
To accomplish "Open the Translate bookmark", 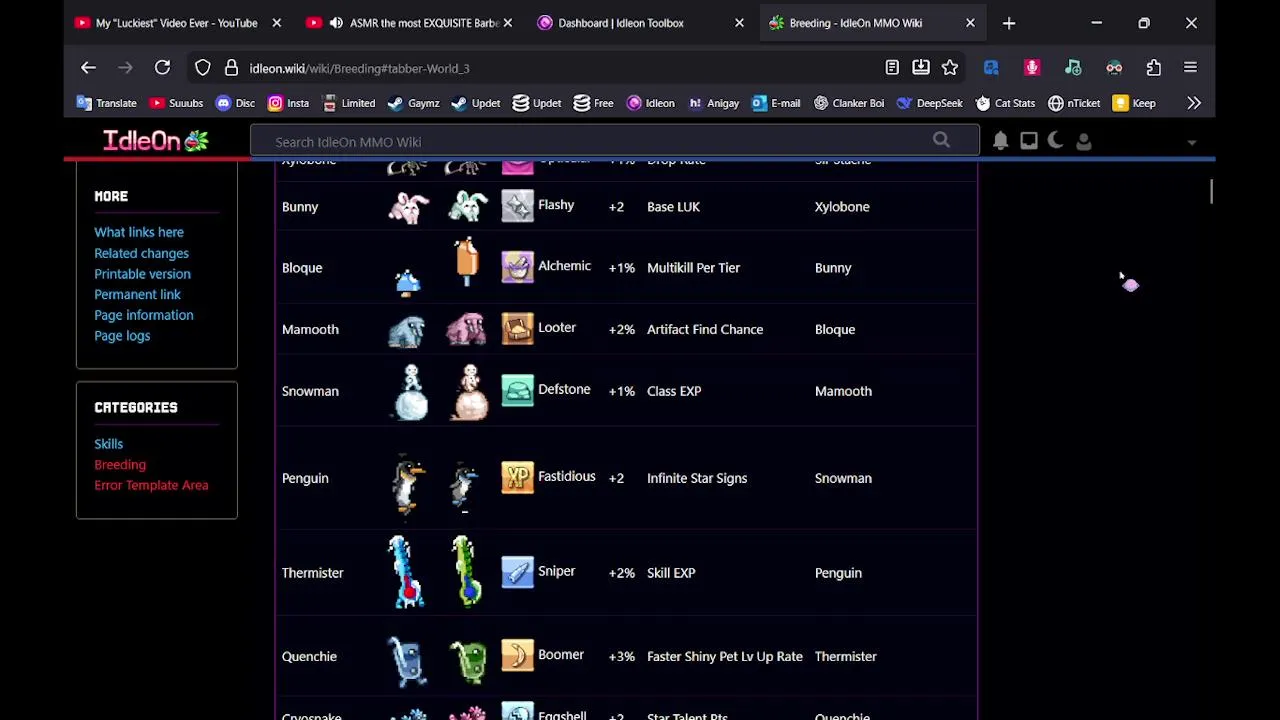I will pos(106,103).
